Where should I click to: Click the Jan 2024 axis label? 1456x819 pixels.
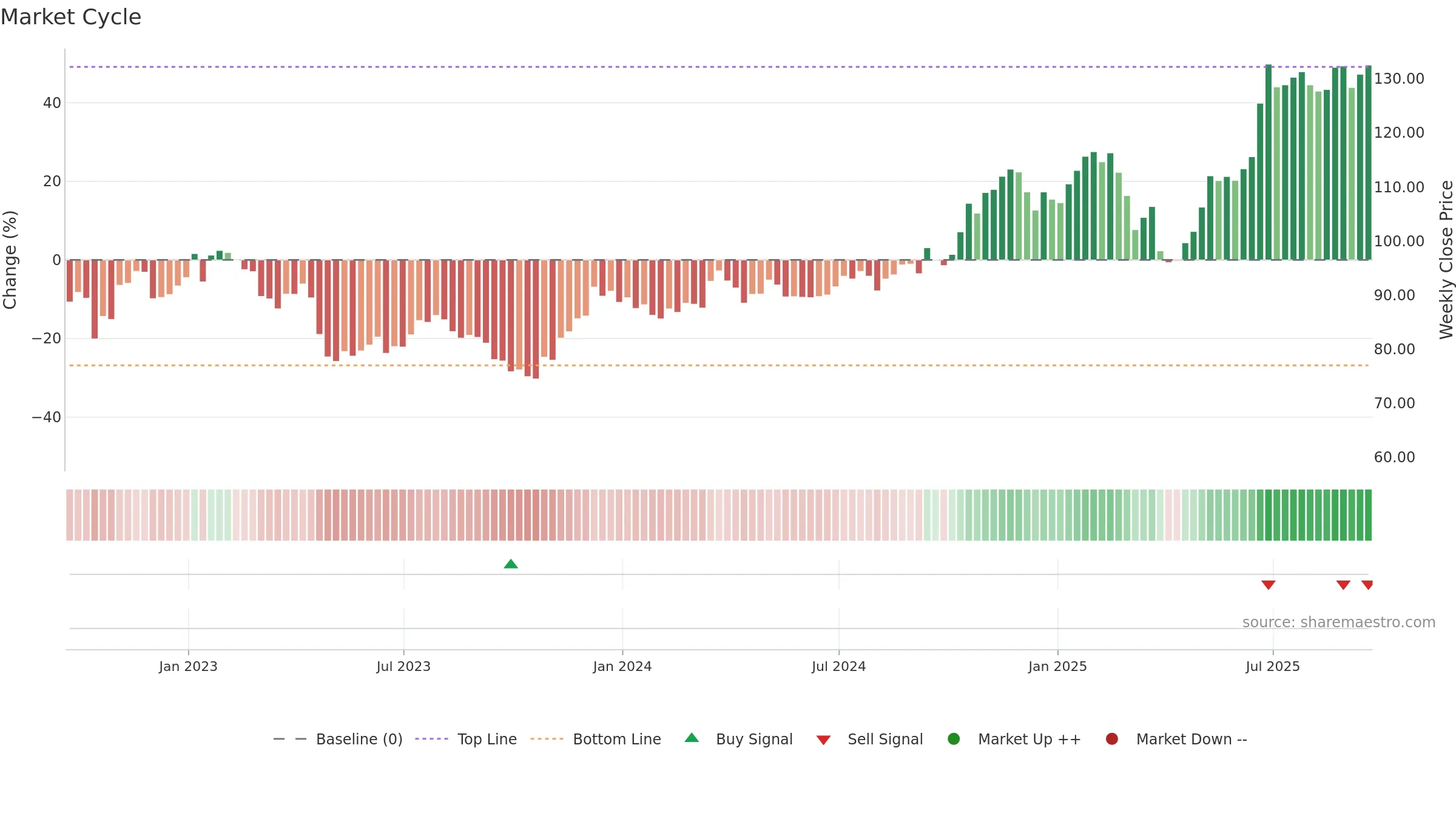622,666
